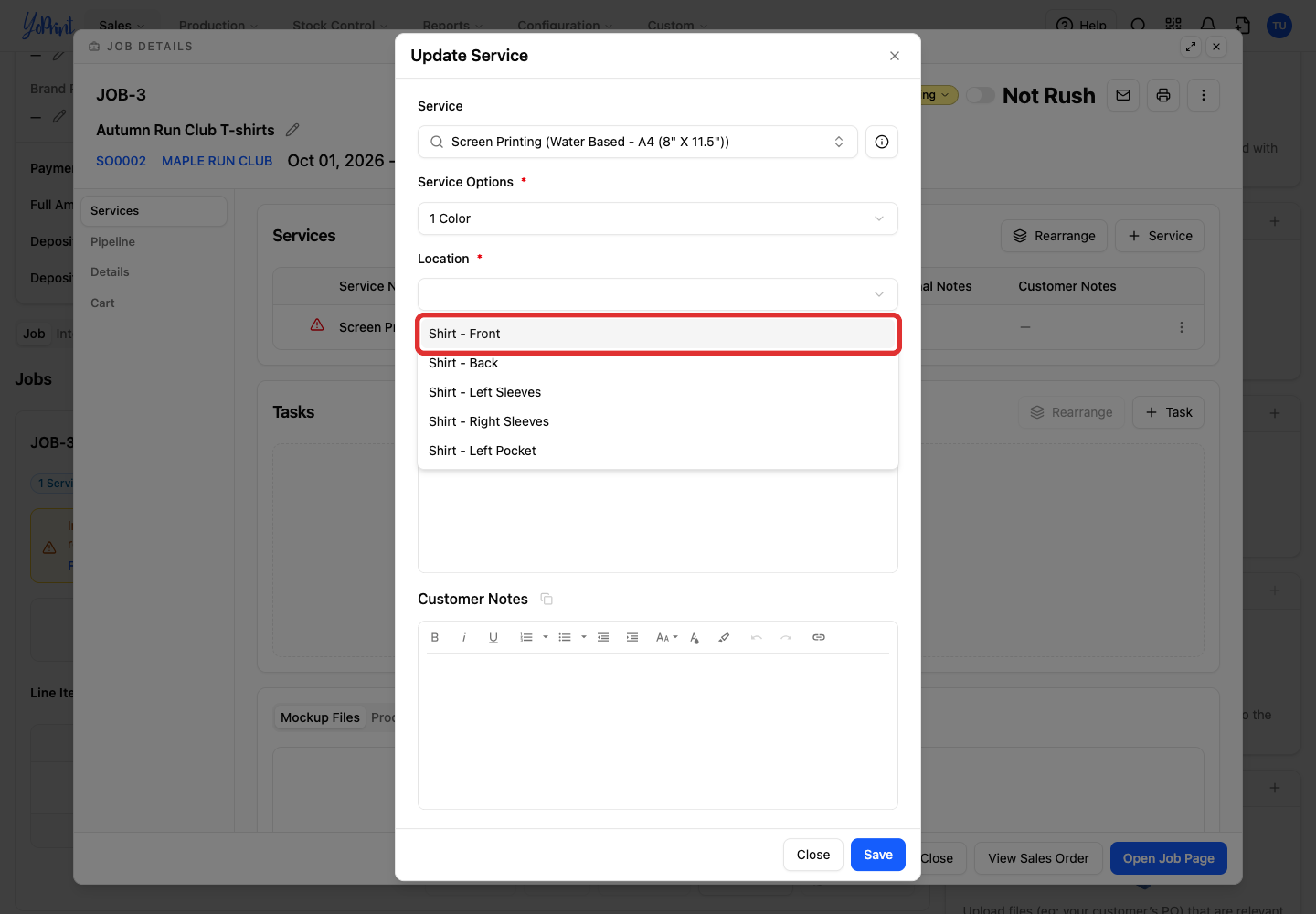Toggle bold formatting in Customer Notes

coord(435,637)
